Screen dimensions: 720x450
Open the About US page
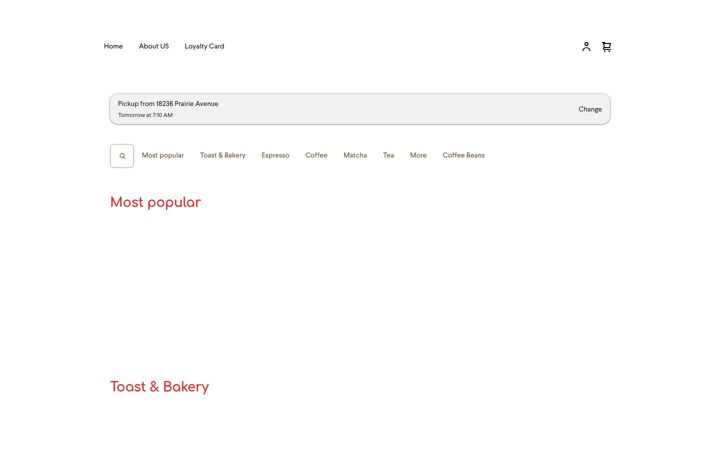coord(154,46)
